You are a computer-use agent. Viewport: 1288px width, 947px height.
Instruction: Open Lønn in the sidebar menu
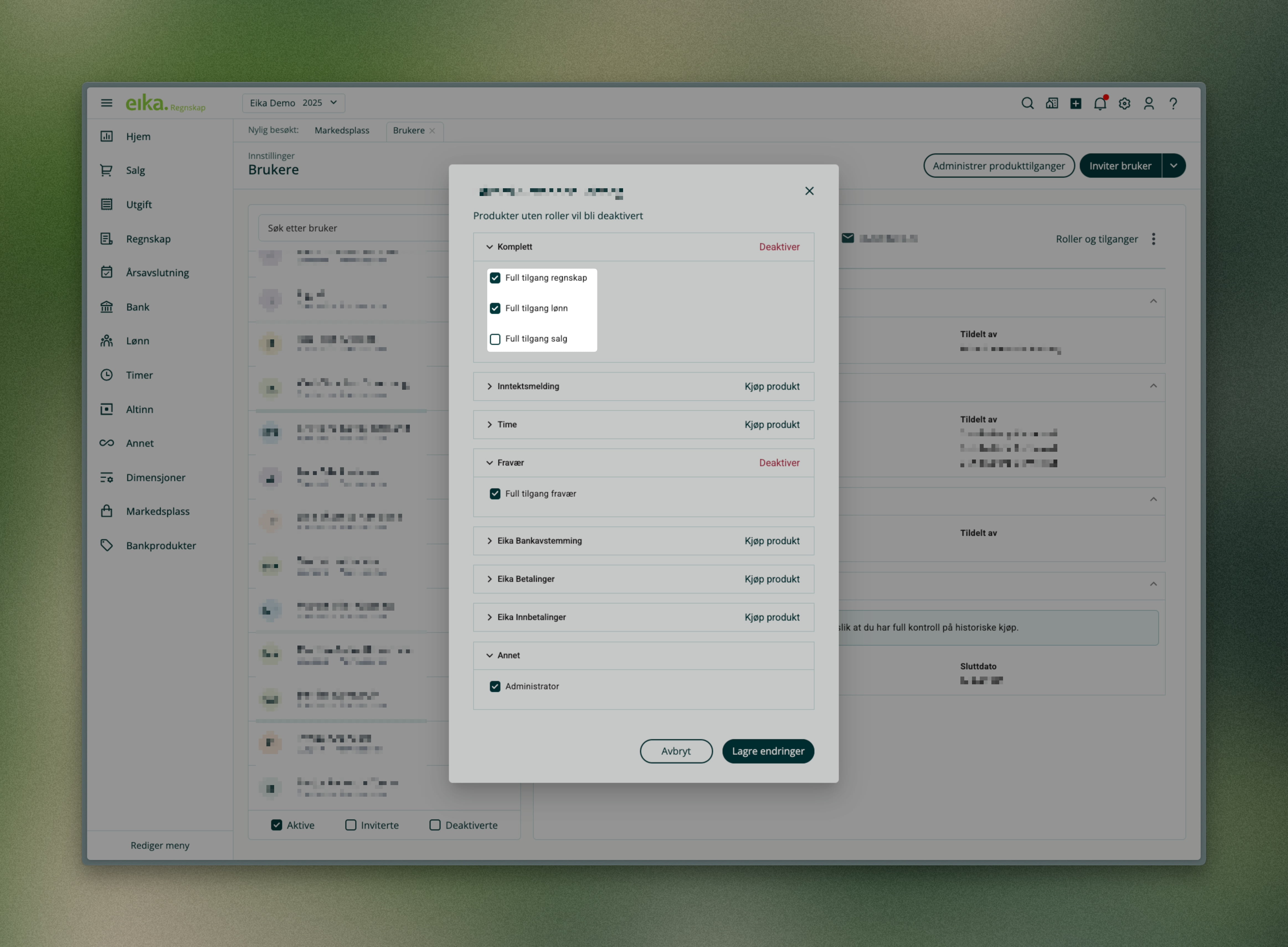coord(138,341)
